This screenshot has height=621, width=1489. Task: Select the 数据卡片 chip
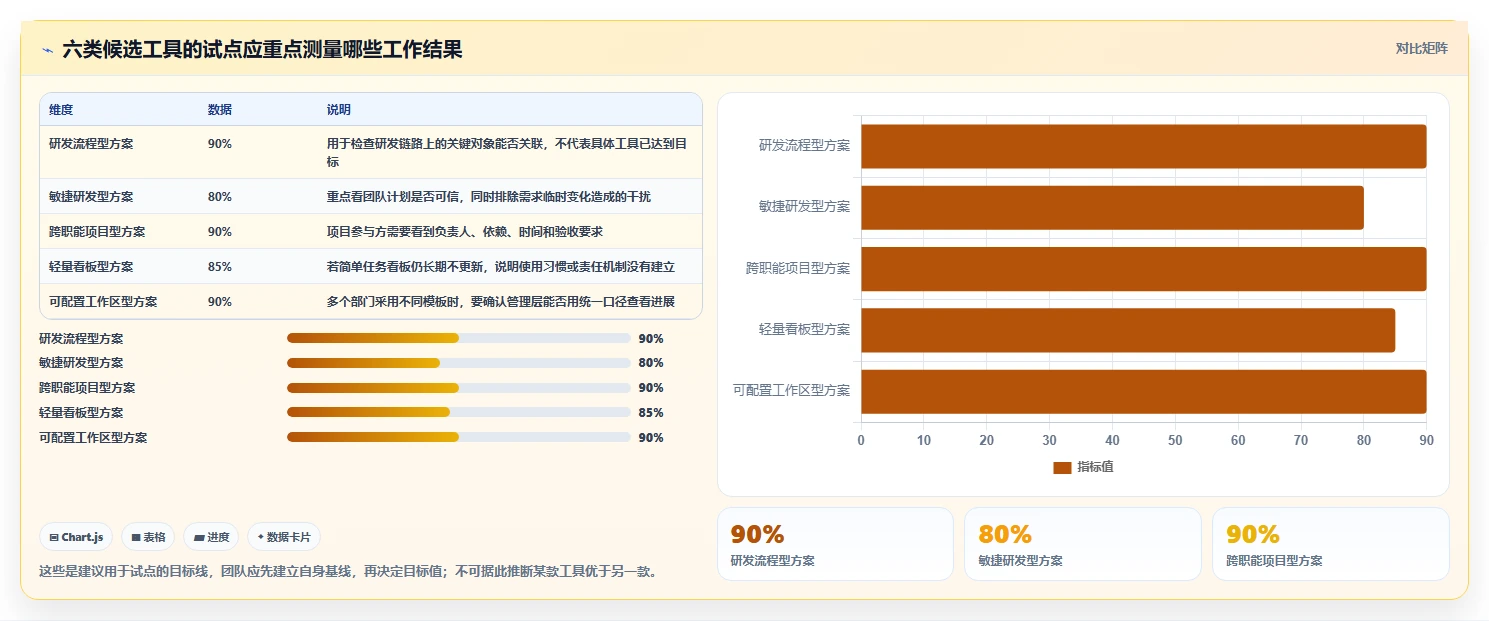(x=284, y=537)
